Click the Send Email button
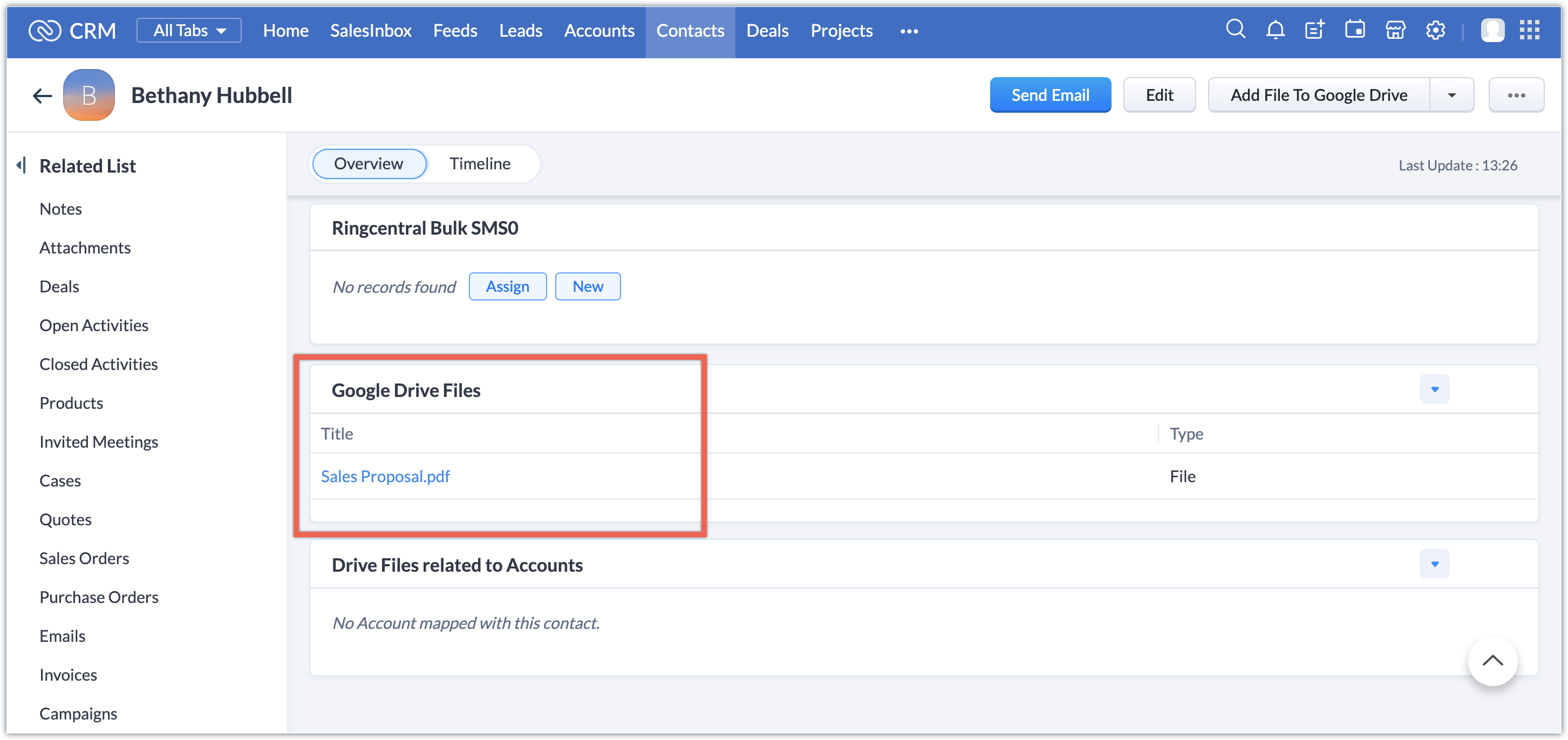 tap(1050, 95)
